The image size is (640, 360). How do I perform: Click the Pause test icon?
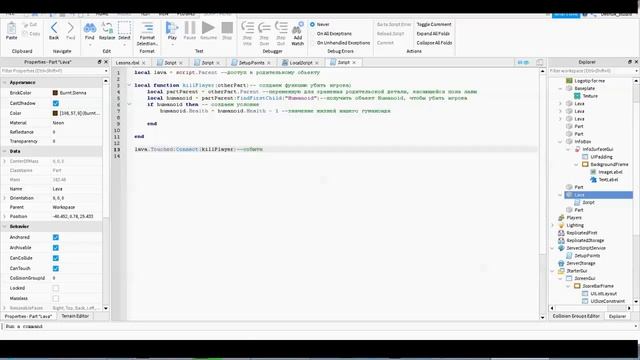coord(190,28)
